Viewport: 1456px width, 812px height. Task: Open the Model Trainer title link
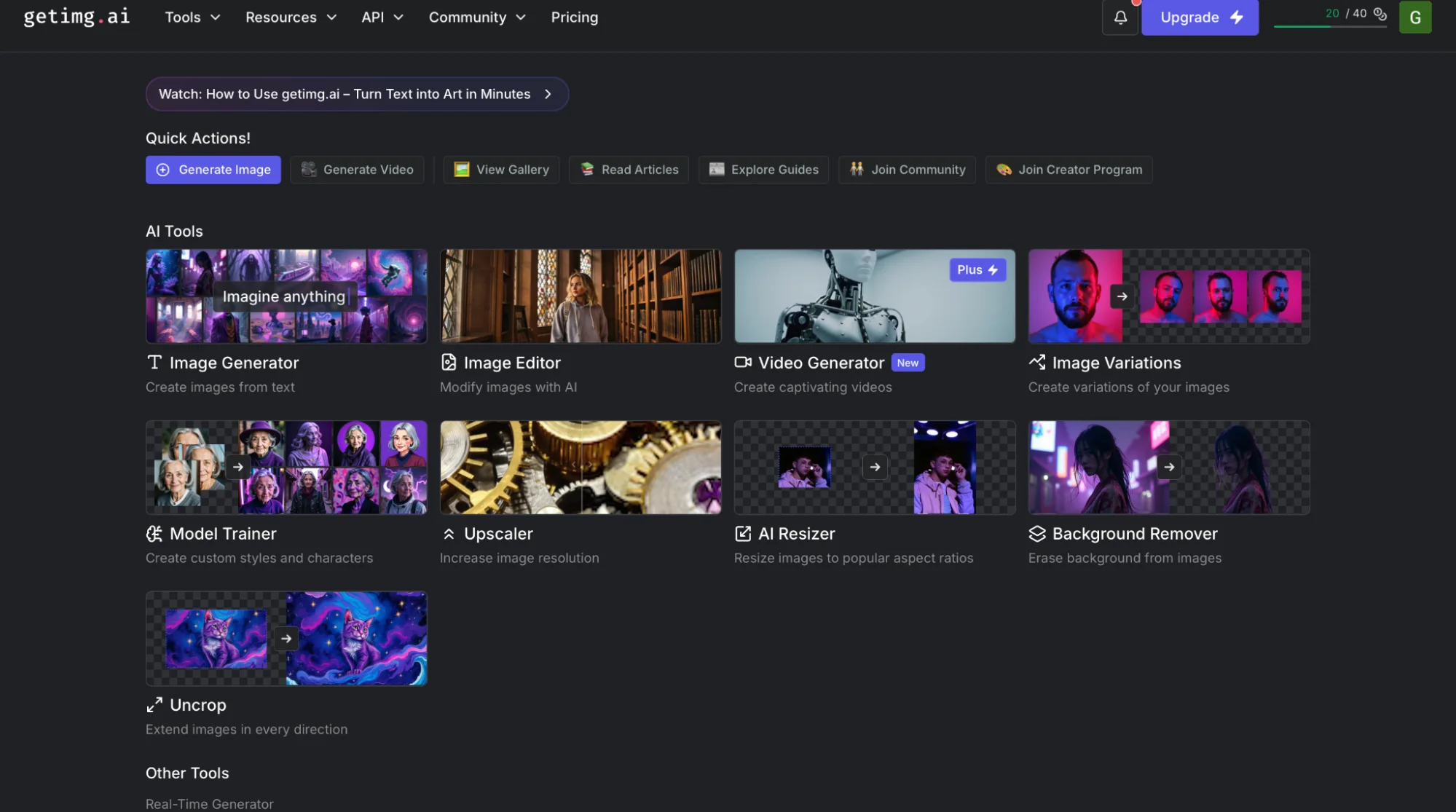223,534
